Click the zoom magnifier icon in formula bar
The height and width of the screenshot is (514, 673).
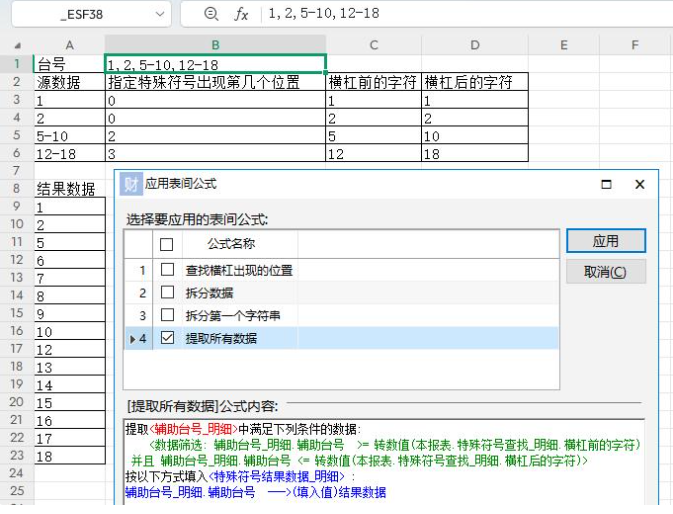210,14
